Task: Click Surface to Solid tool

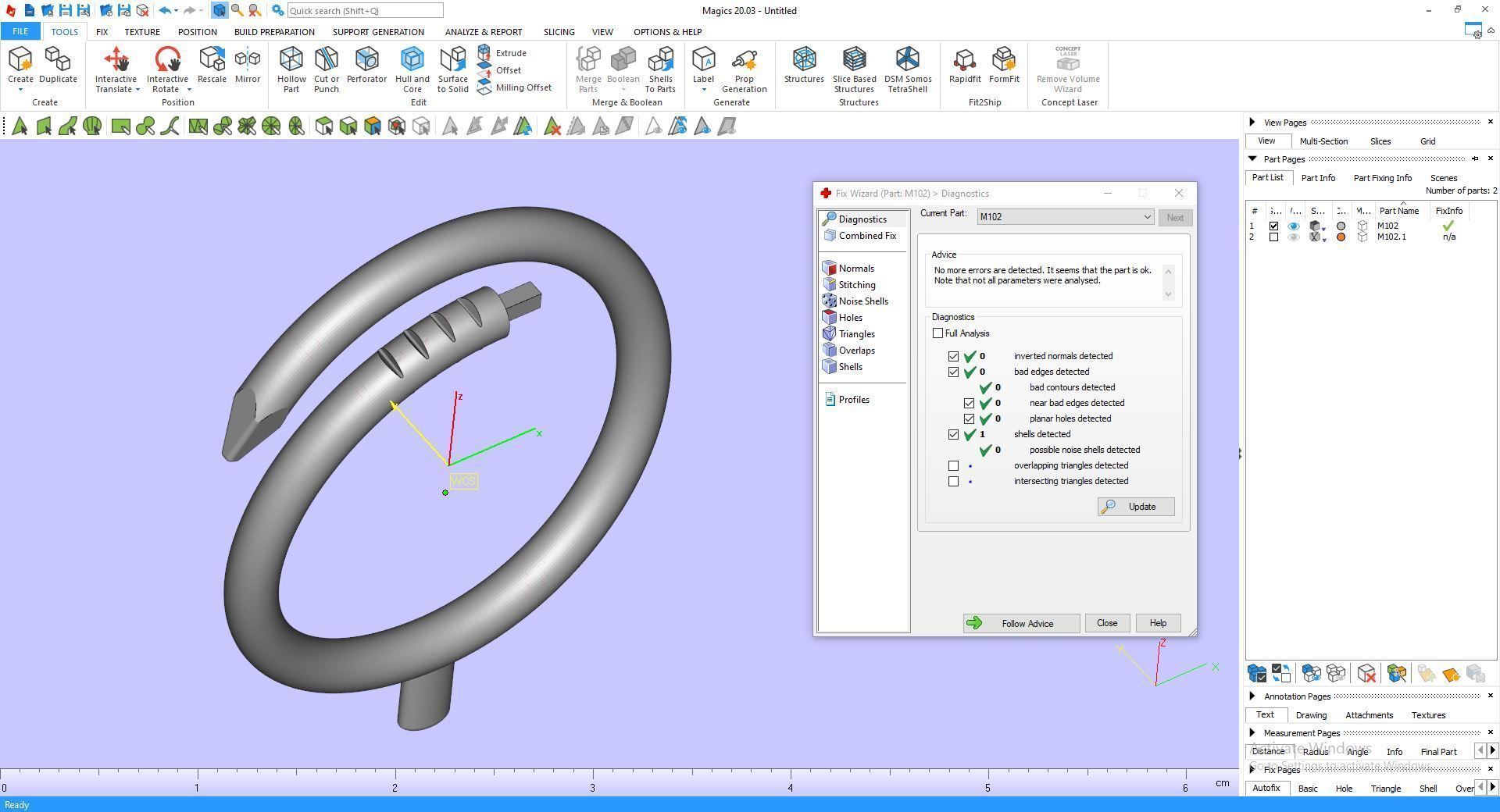Action: 453,69
